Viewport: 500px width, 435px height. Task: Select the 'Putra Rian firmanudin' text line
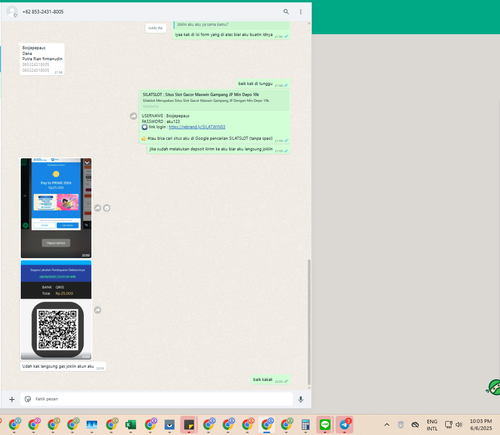[42, 59]
